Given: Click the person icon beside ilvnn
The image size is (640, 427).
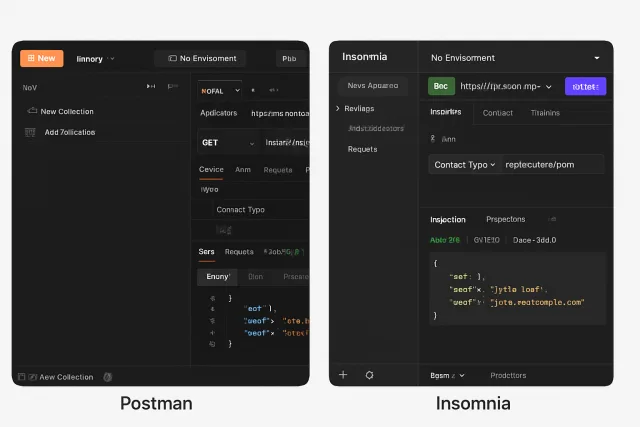Looking at the screenshot, I should coord(433,139).
